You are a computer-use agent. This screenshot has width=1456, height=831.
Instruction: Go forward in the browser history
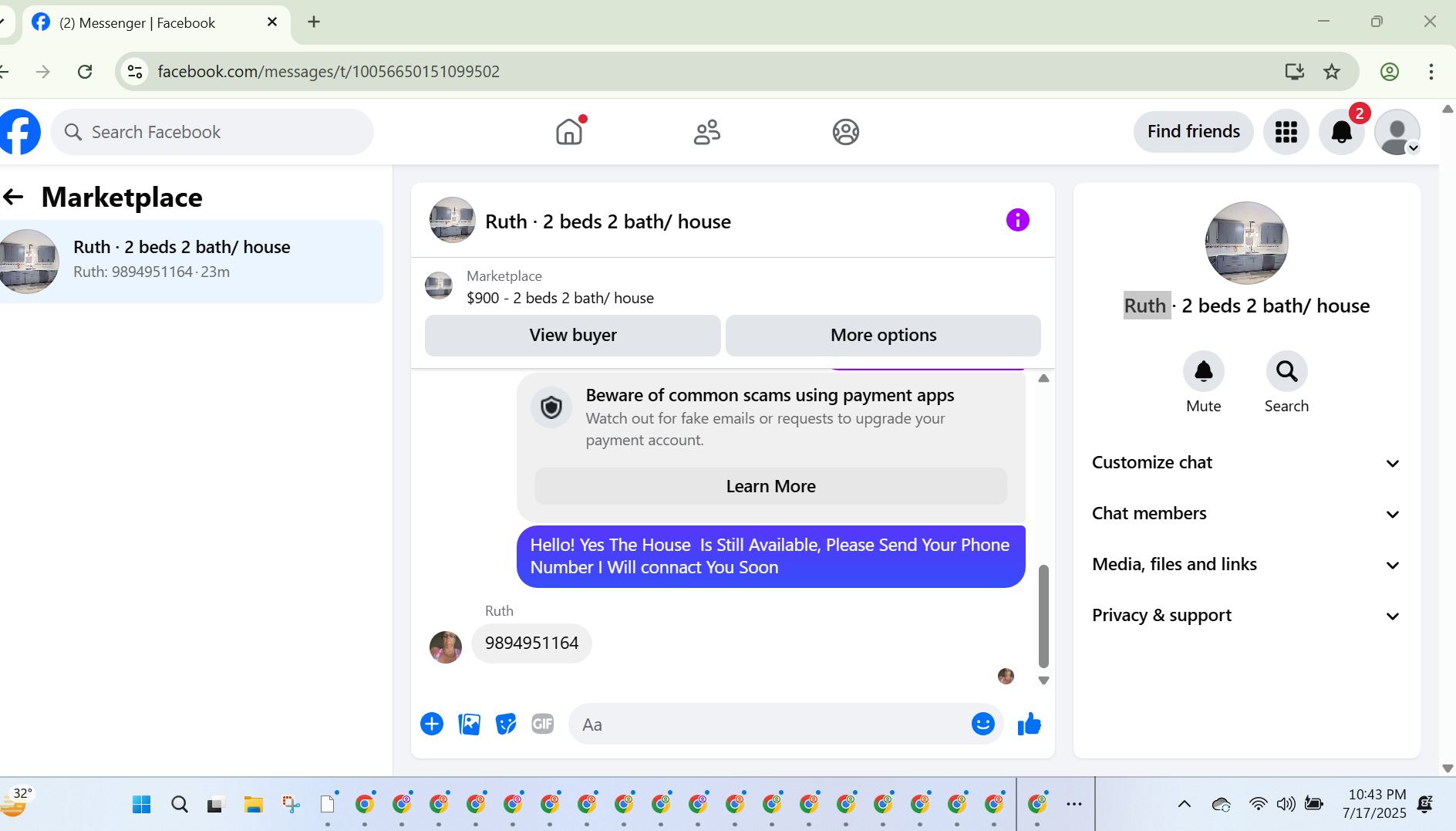click(43, 72)
